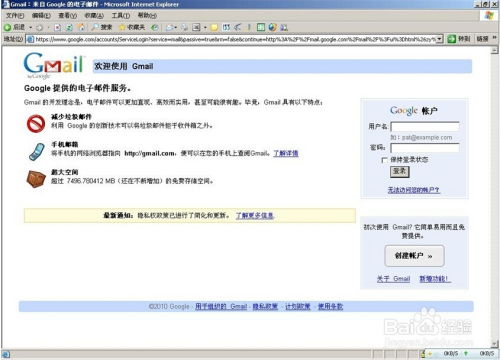Open the View (查看) menu
Viewport: 500px width, 360px height.
pos(67,16)
